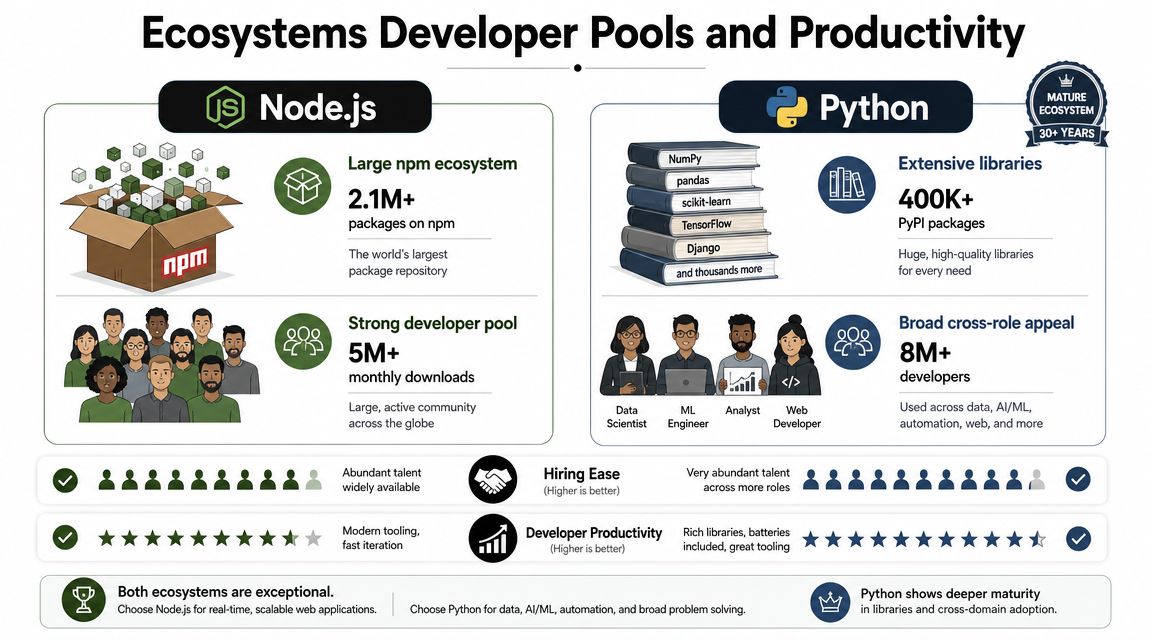Viewport: 1152px width, 640px height.
Task: Click the pandas book
Action: [691, 179]
